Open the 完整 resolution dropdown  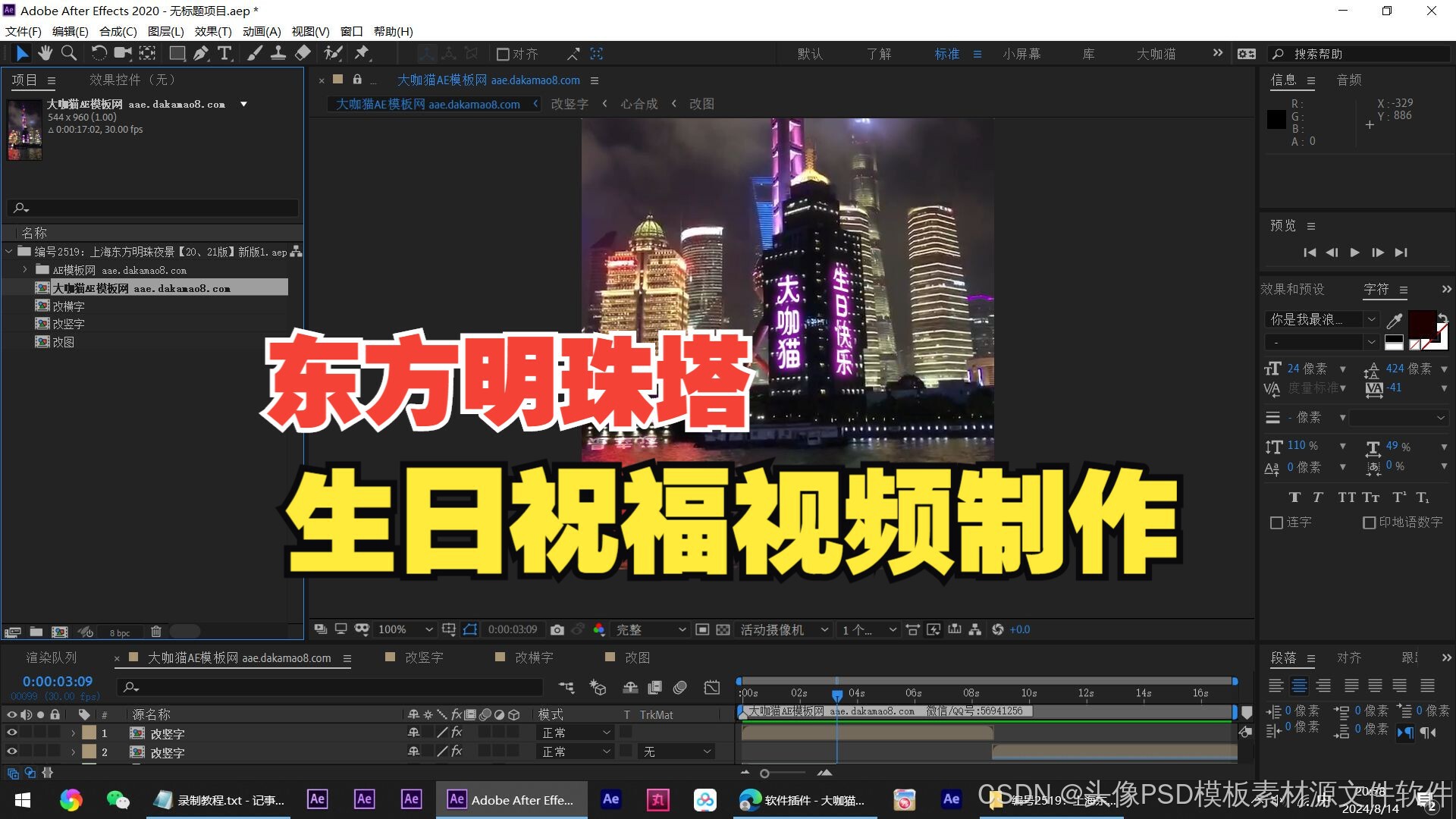650,629
